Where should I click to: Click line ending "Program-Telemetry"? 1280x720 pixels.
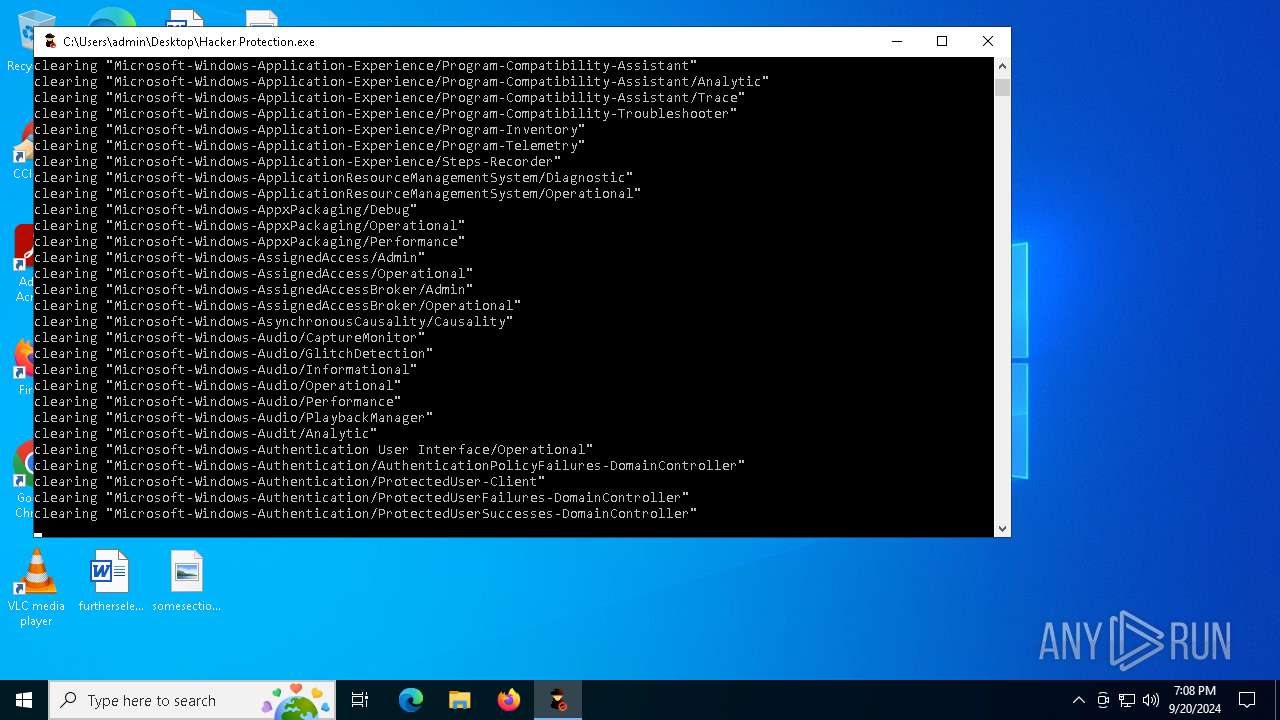[x=309, y=146]
